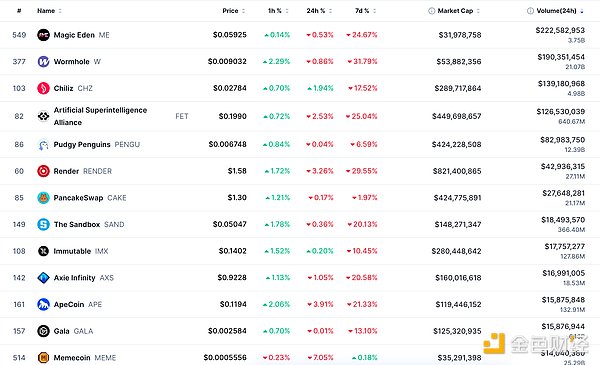Click the Volume(24h) info icon
The width and height of the screenshot is (600, 365).
click(530, 11)
